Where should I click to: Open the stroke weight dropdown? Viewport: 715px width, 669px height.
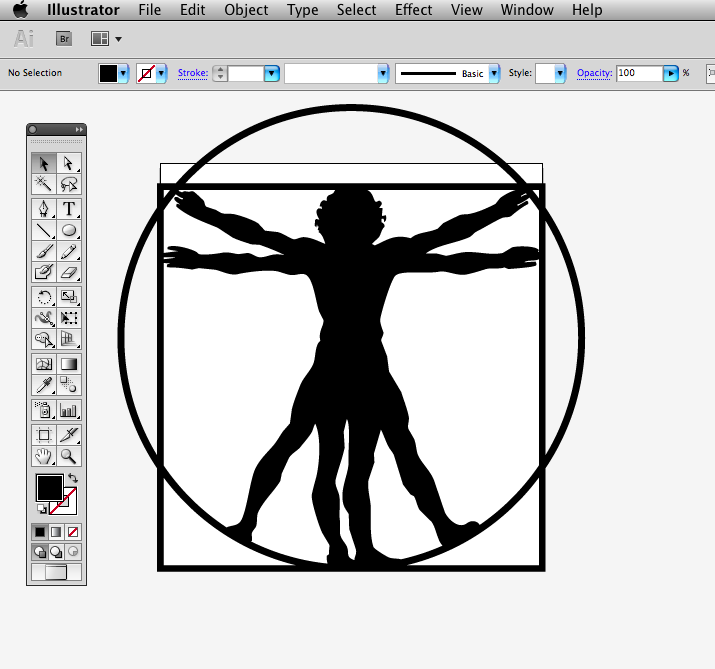coord(271,73)
